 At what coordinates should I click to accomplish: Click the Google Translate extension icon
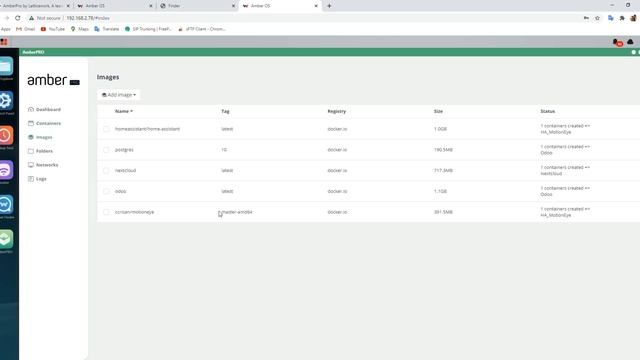pyautogui.click(x=611, y=18)
